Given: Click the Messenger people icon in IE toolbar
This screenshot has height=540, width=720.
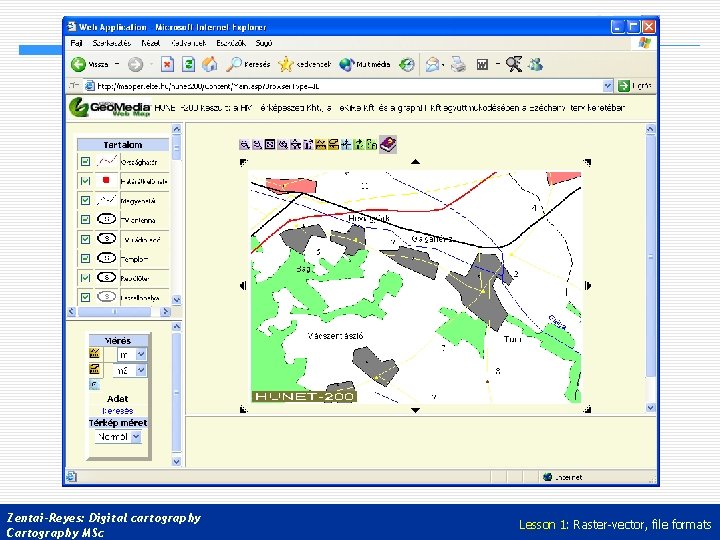Looking at the screenshot, I should (x=535, y=65).
